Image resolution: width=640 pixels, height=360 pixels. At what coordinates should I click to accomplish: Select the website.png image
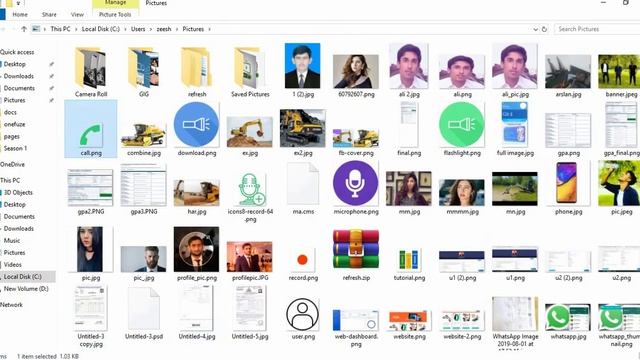(x=409, y=325)
